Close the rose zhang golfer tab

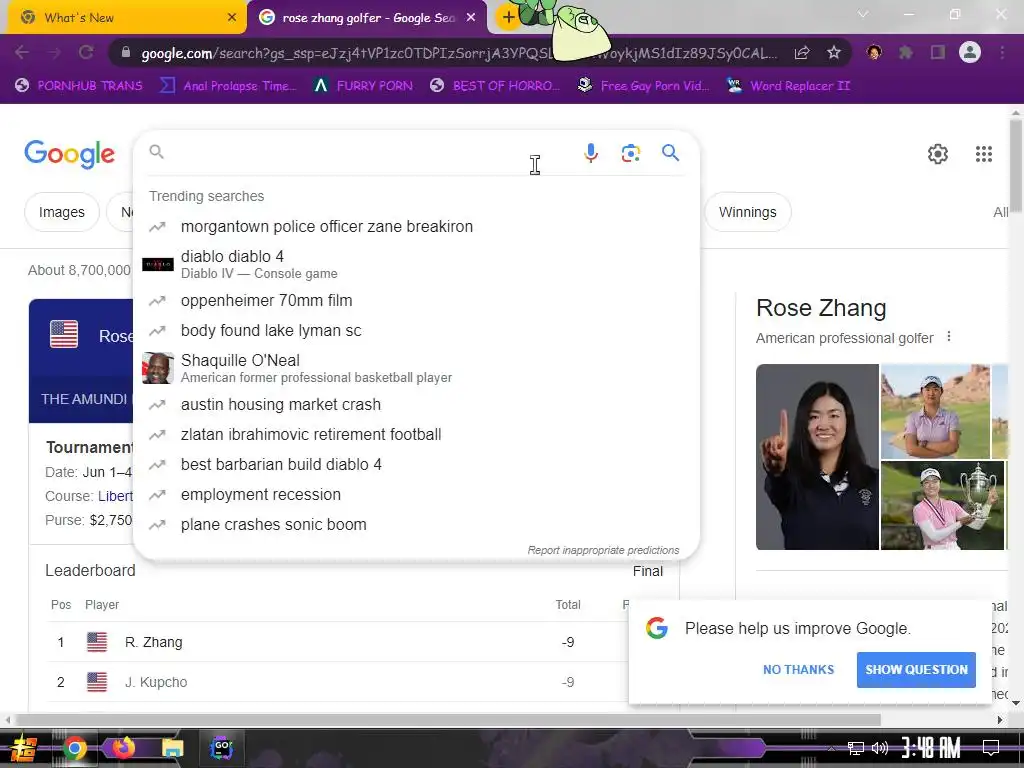click(x=471, y=18)
